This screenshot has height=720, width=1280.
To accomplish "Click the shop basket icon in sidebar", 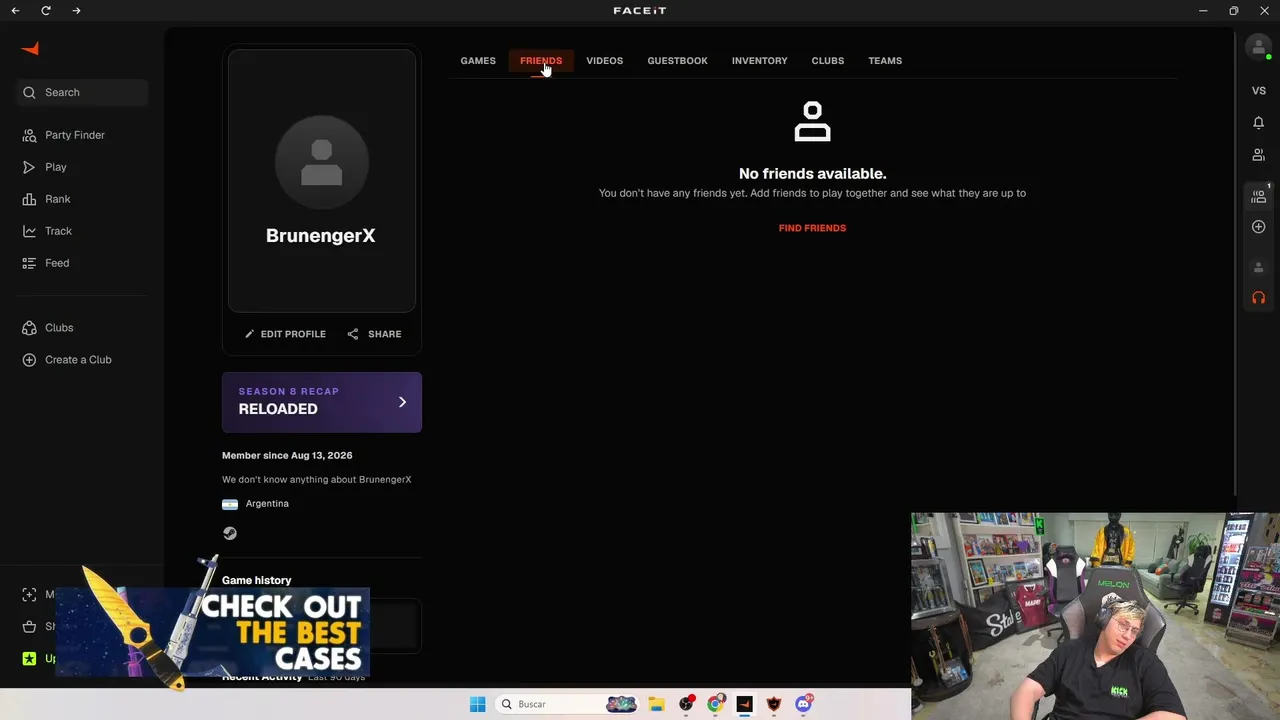I will 29,627.
